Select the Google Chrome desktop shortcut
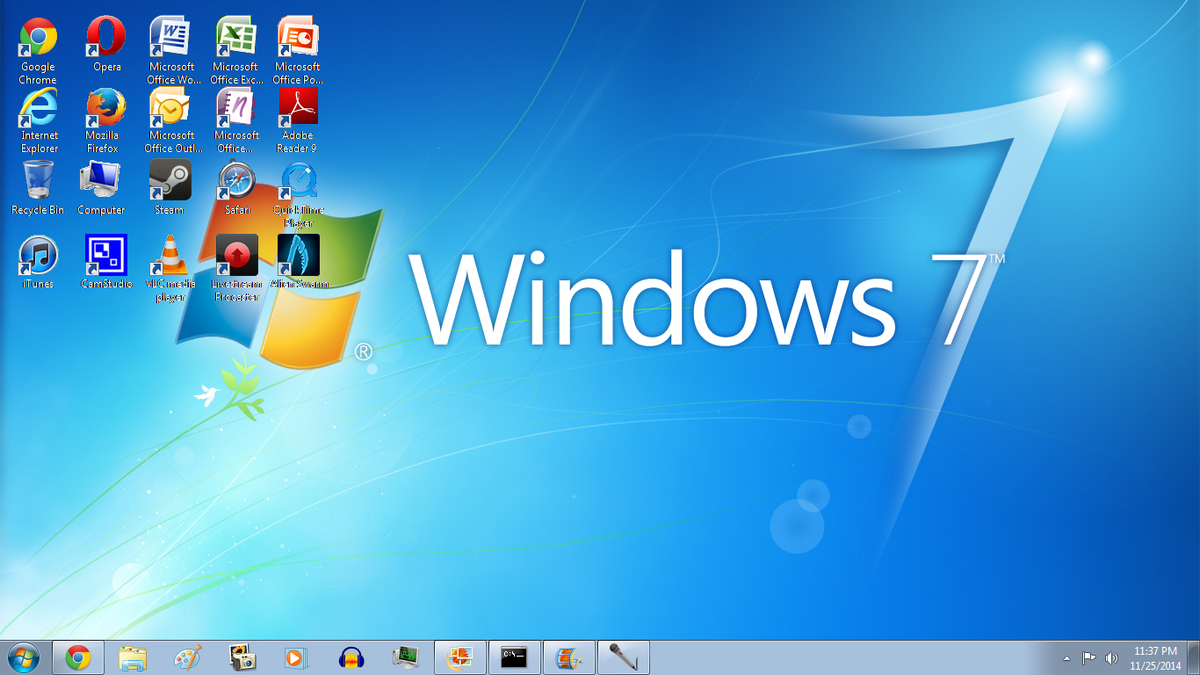The image size is (1200, 675). click(38, 50)
